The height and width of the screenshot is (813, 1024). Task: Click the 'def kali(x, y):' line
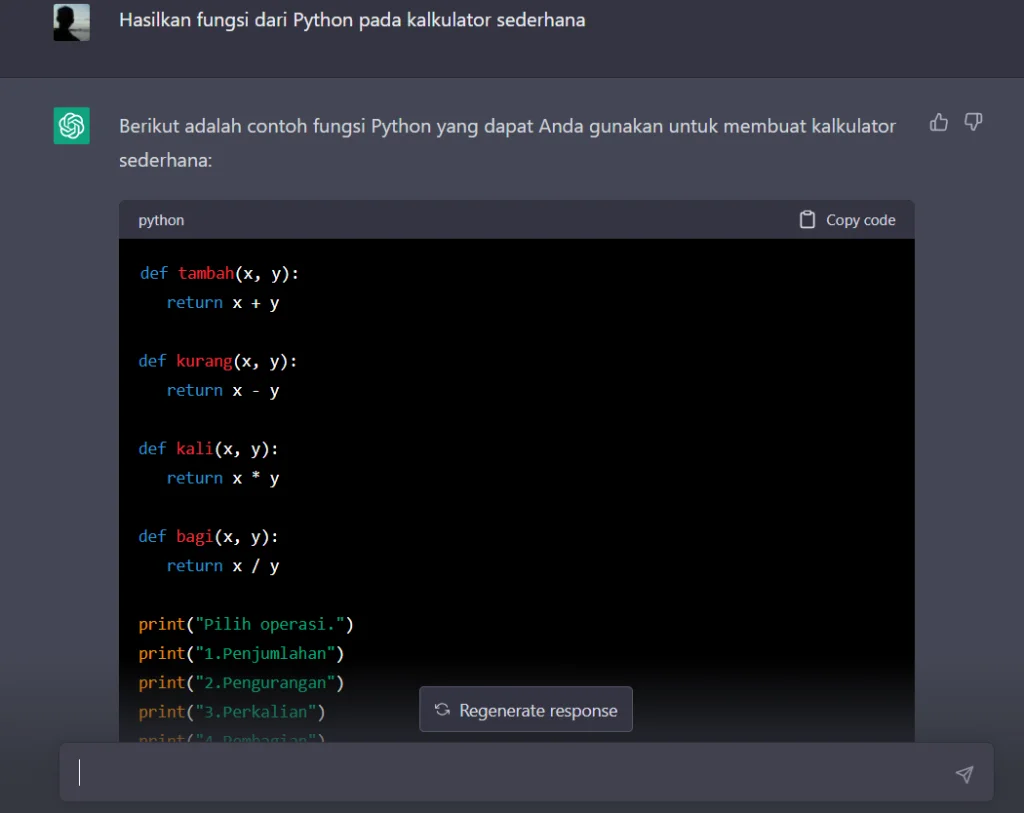click(x=208, y=448)
